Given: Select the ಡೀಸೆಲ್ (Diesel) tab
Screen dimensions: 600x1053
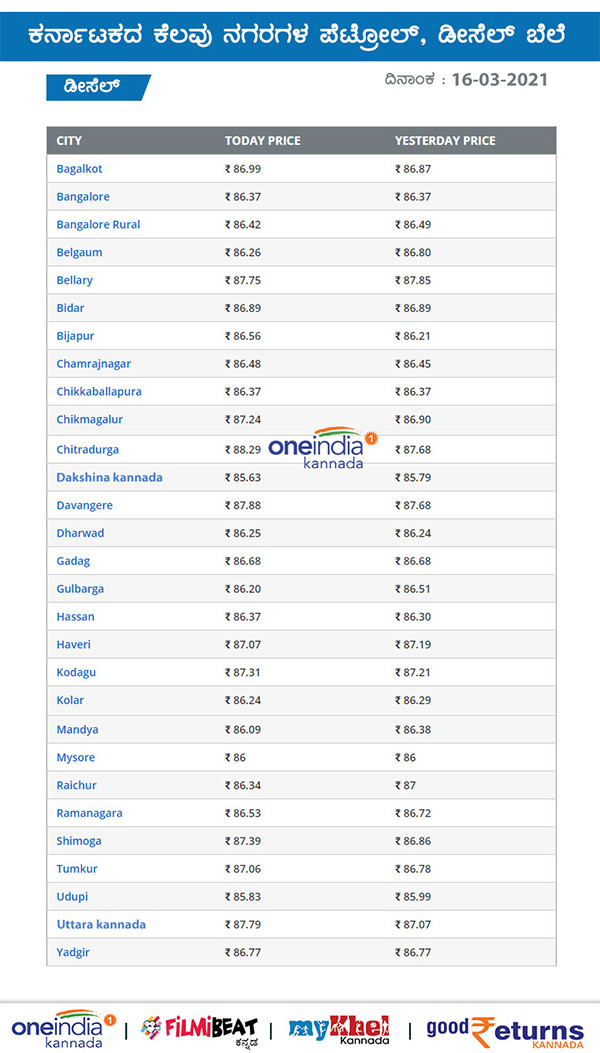Looking at the screenshot, I should [x=97, y=87].
